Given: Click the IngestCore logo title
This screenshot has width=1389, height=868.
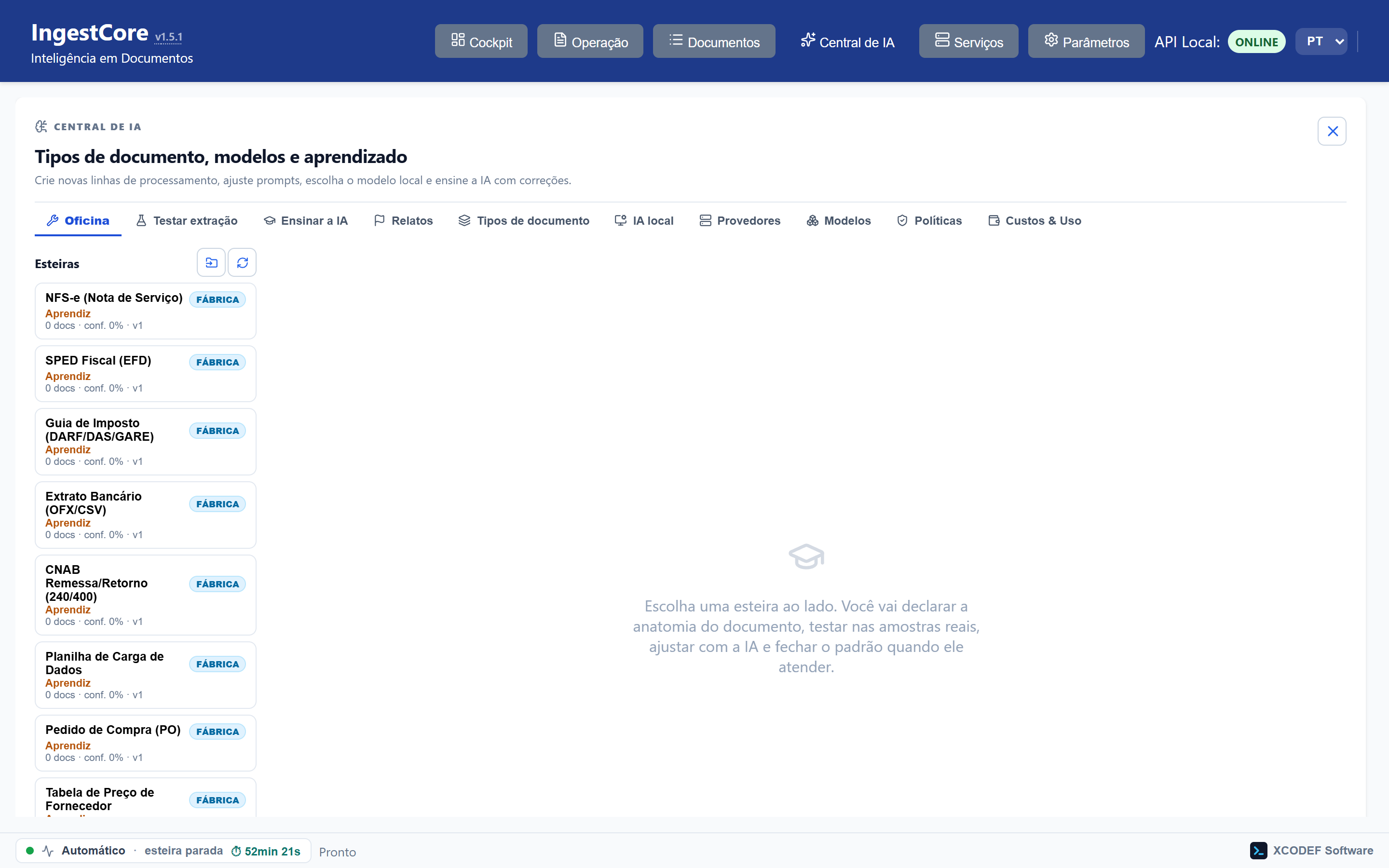Looking at the screenshot, I should pyautogui.click(x=90, y=33).
